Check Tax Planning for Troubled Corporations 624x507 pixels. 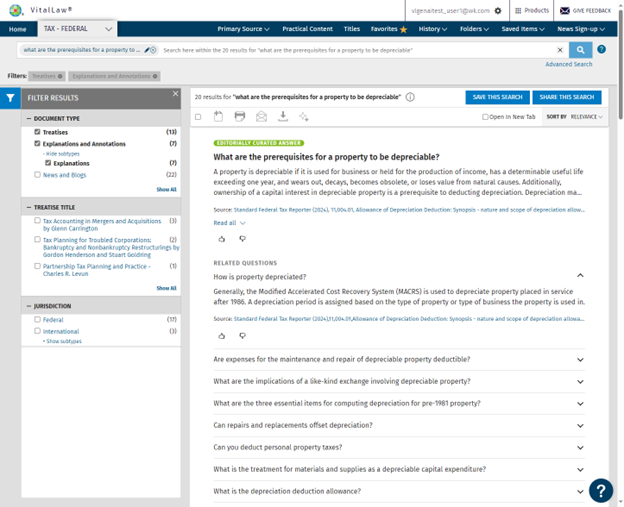point(37,240)
